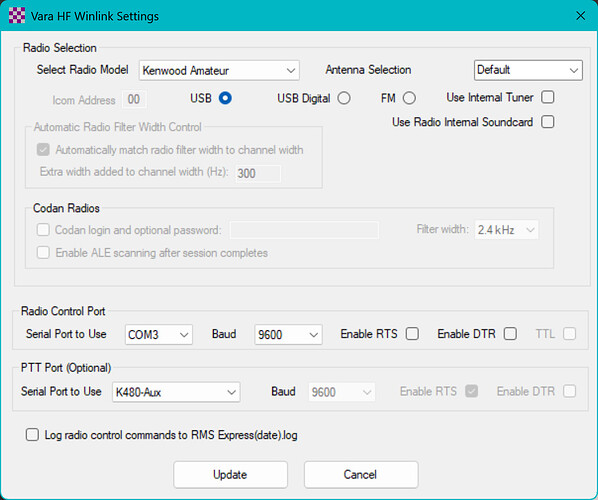This screenshot has height=500, width=598.
Task: Open the PTT Port Baud dropdown
Action: click(342, 392)
